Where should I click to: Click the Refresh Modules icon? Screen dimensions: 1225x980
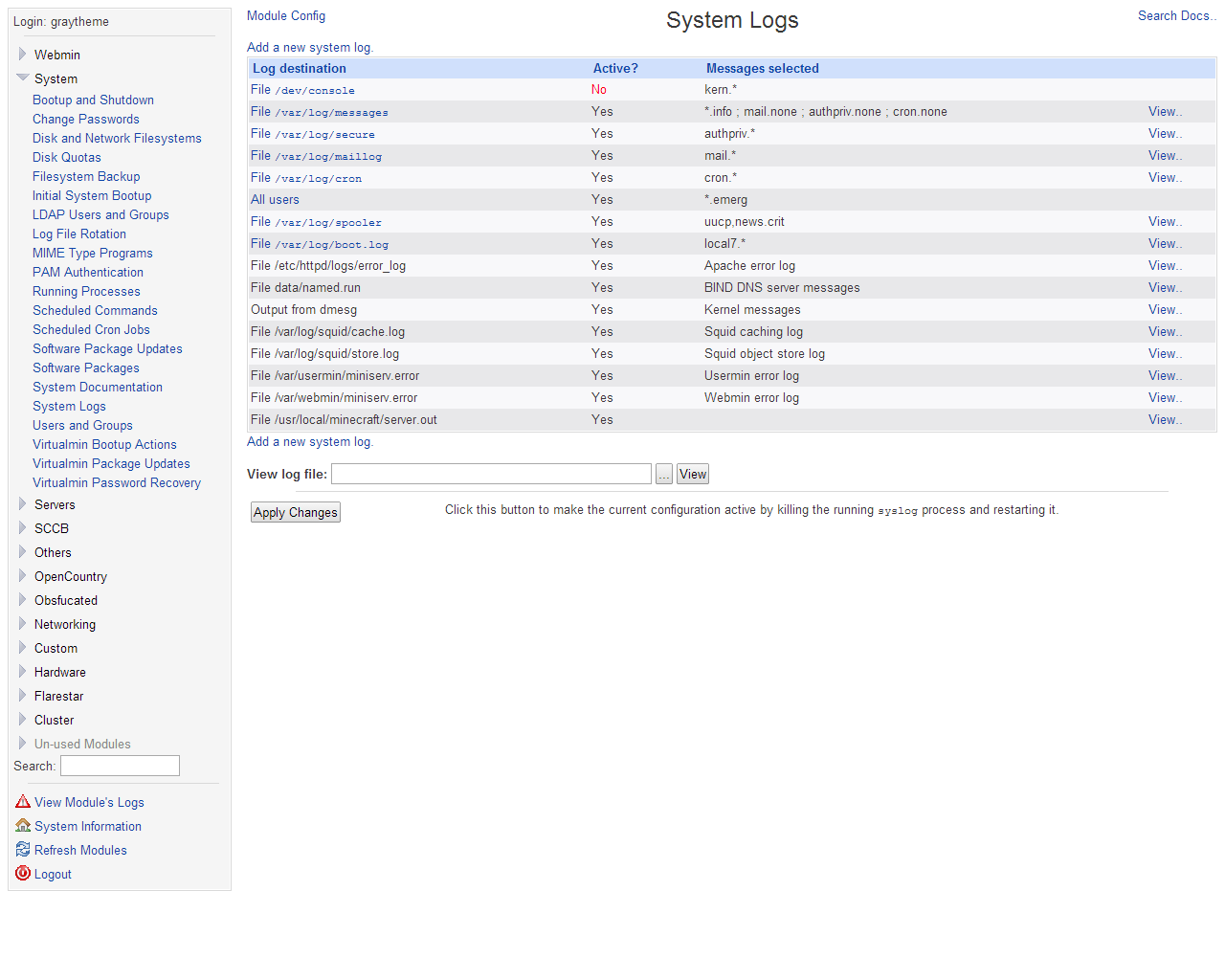[23, 850]
